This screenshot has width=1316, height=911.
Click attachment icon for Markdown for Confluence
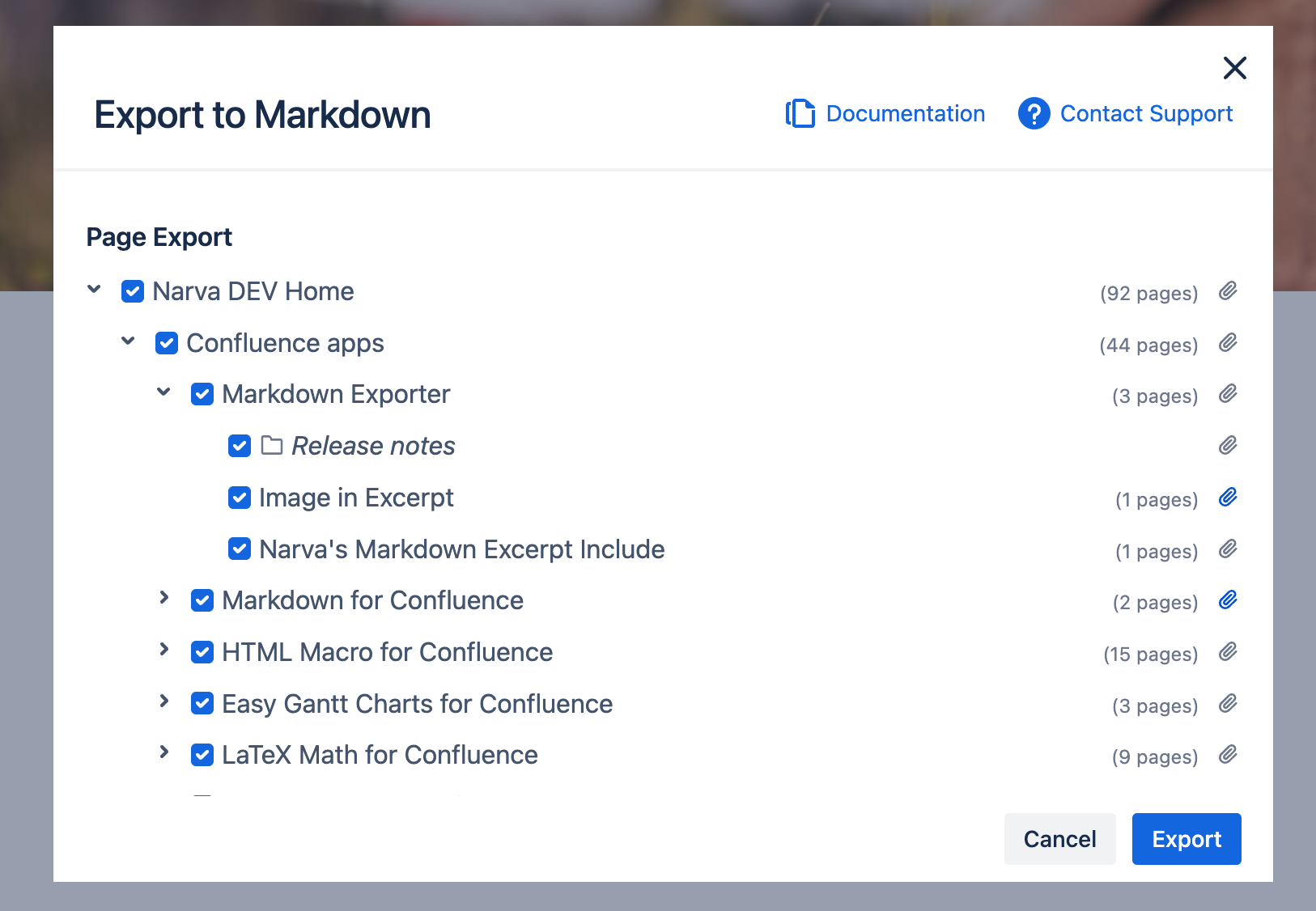pos(1228,600)
